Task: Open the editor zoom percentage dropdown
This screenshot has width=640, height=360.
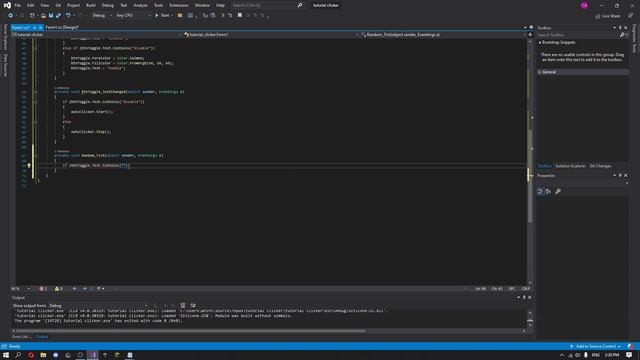Action: 21,289
